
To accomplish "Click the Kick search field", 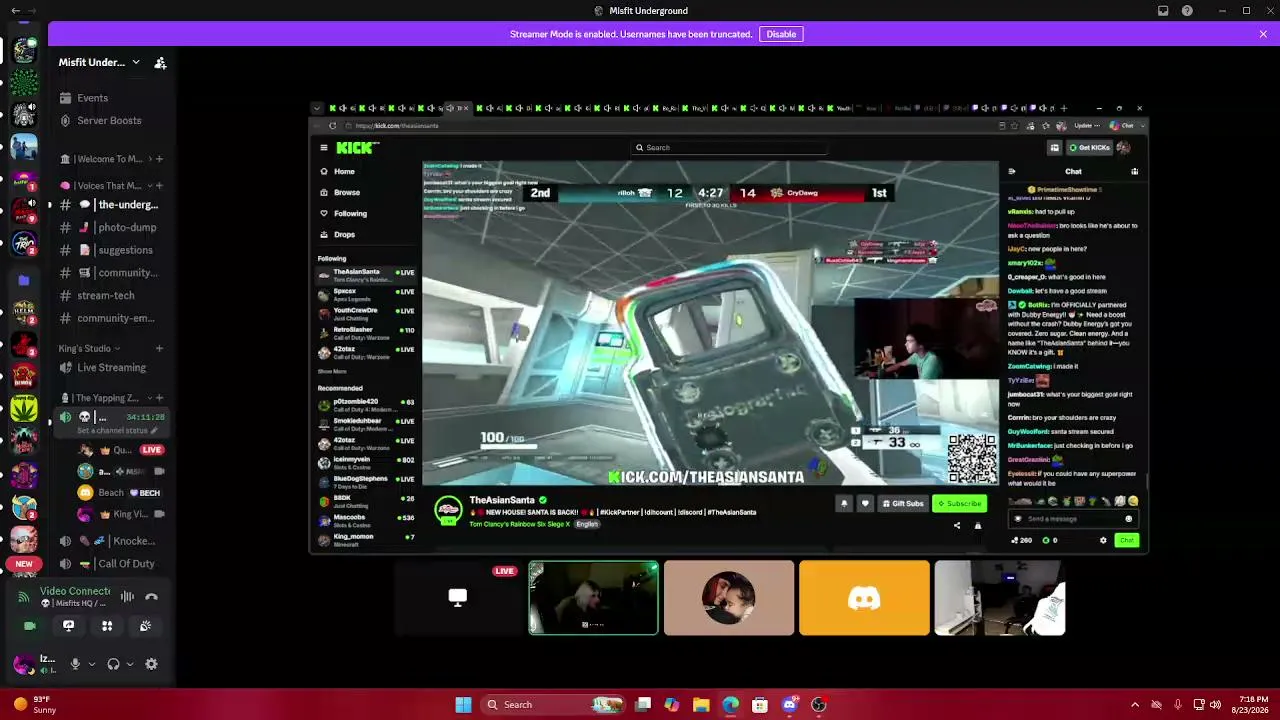I will point(730,148).
